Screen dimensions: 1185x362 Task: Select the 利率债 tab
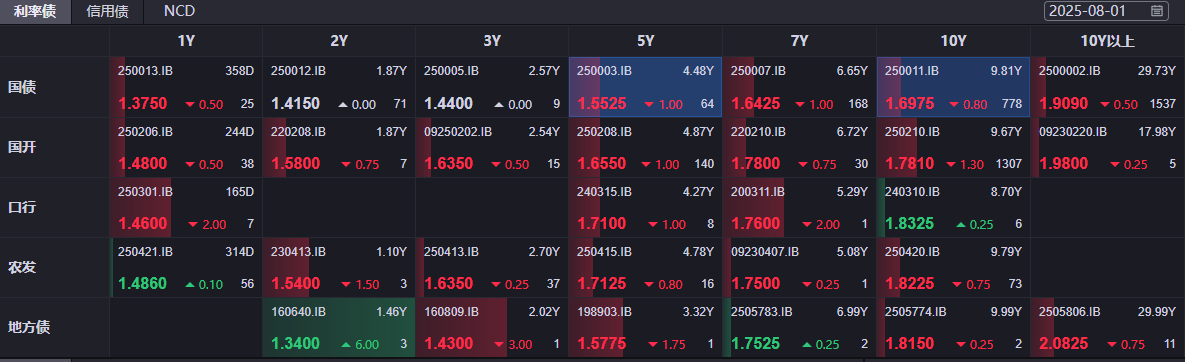[35, 11]
